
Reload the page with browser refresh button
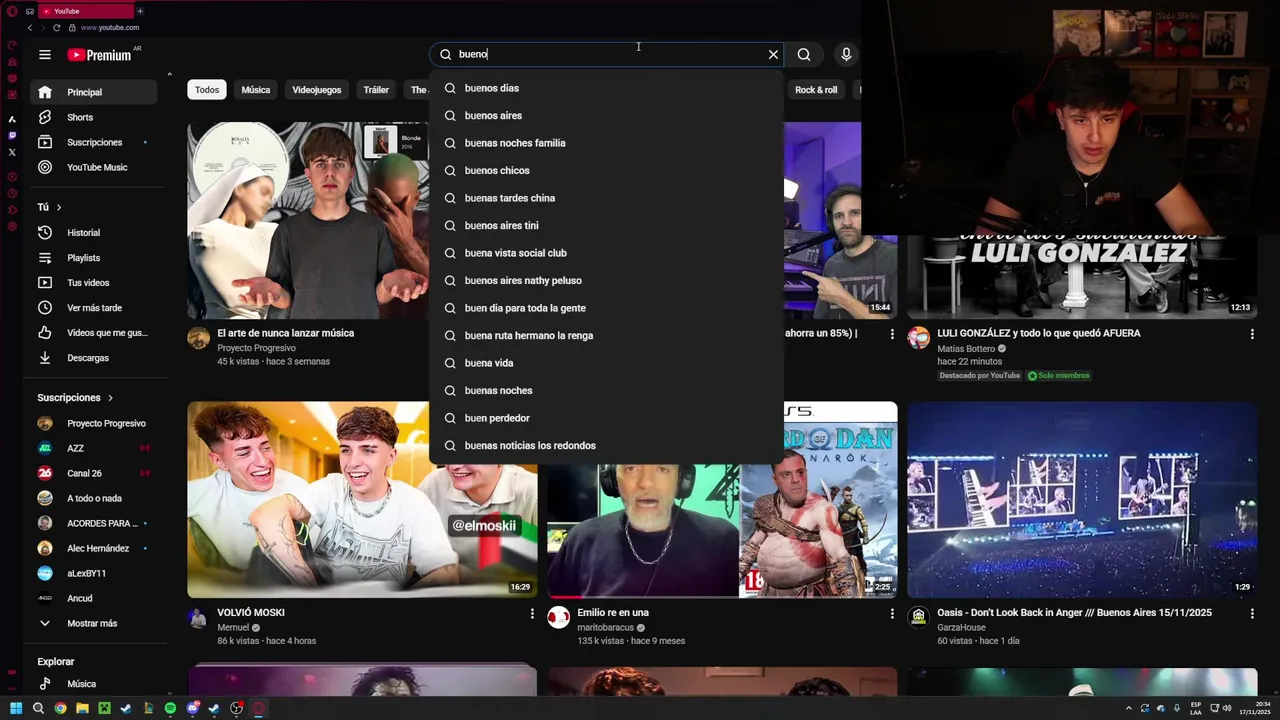pyautogui.click(x=56, y=28)
